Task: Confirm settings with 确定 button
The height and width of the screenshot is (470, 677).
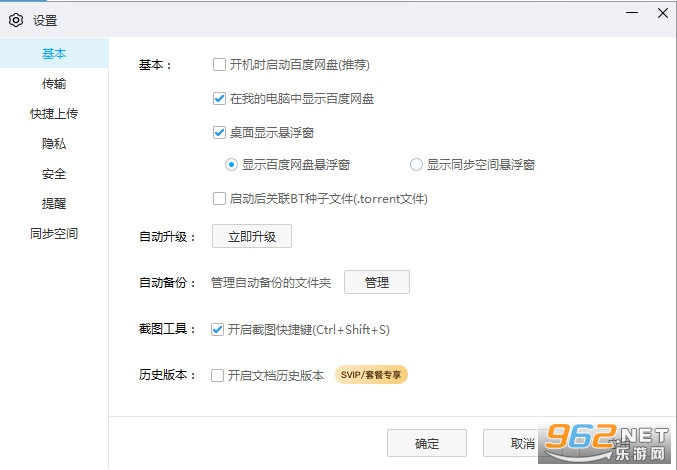Action: coord(427,443)
